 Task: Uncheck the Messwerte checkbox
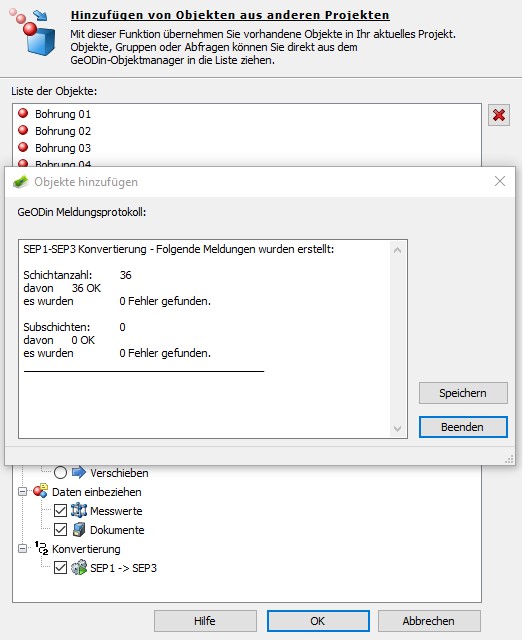coord(60,511)
